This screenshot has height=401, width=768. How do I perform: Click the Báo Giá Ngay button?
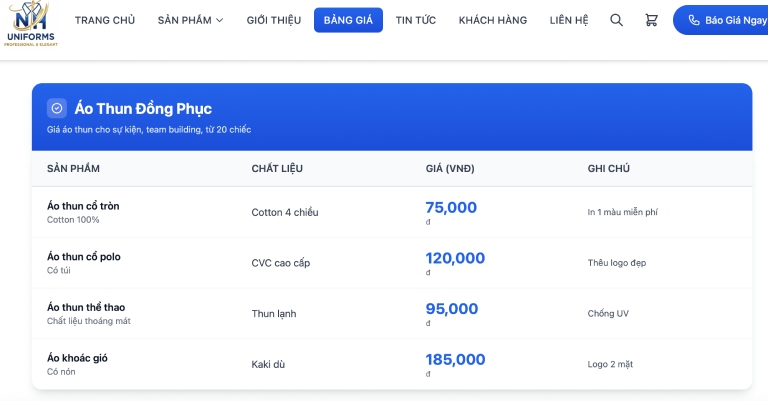coord(720,20)
